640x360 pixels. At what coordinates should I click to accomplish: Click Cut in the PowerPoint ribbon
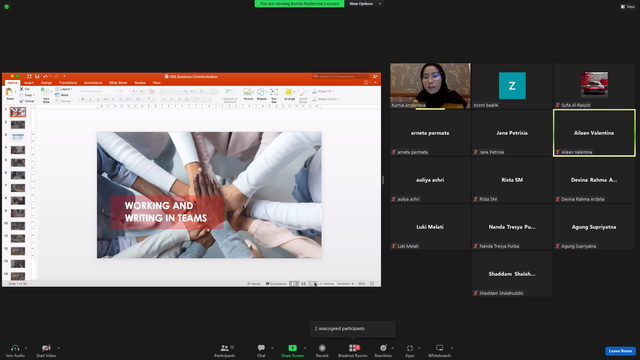[x=24, y=89]
